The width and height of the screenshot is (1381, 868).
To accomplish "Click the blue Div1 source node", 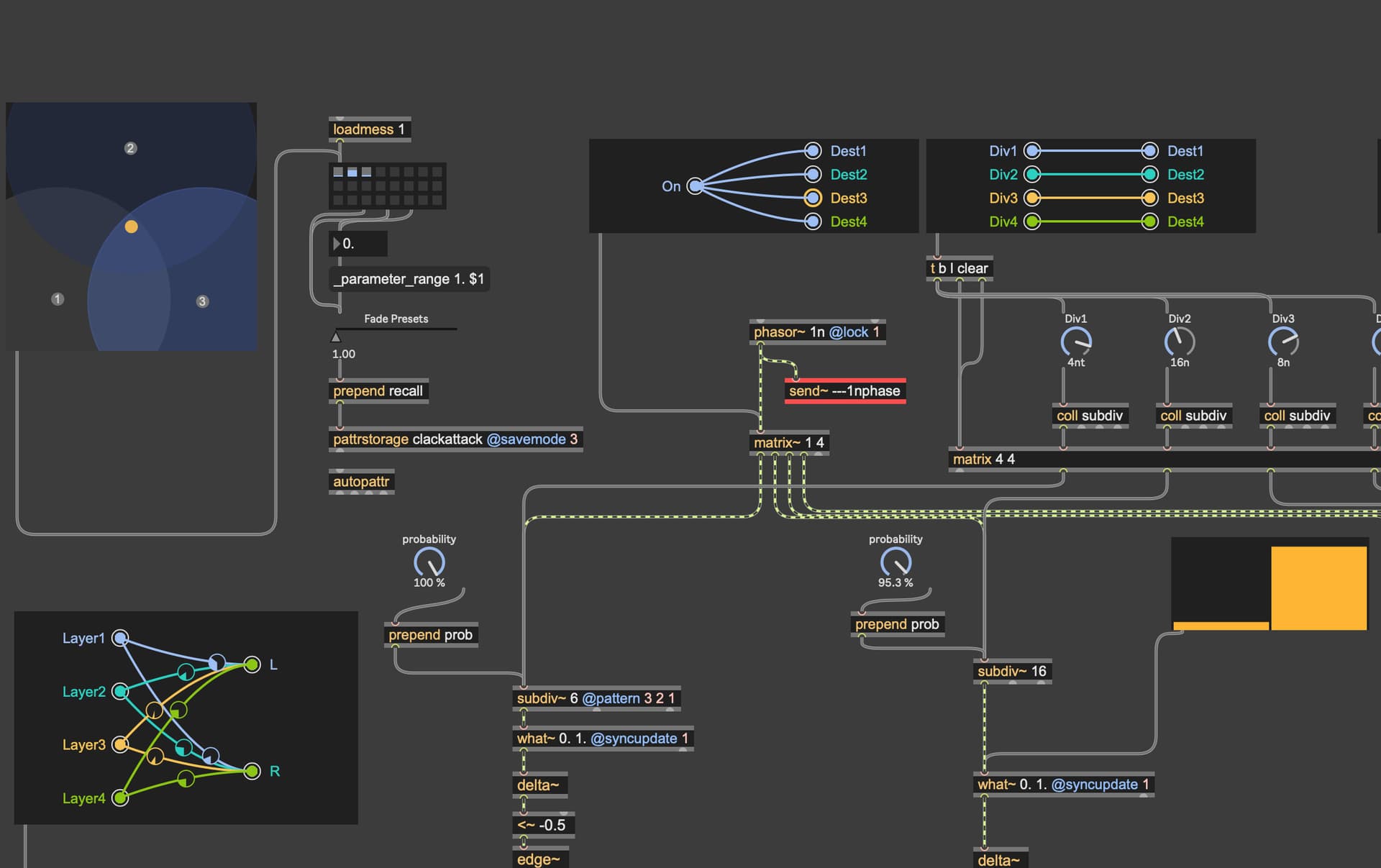I will (1032, 151).
